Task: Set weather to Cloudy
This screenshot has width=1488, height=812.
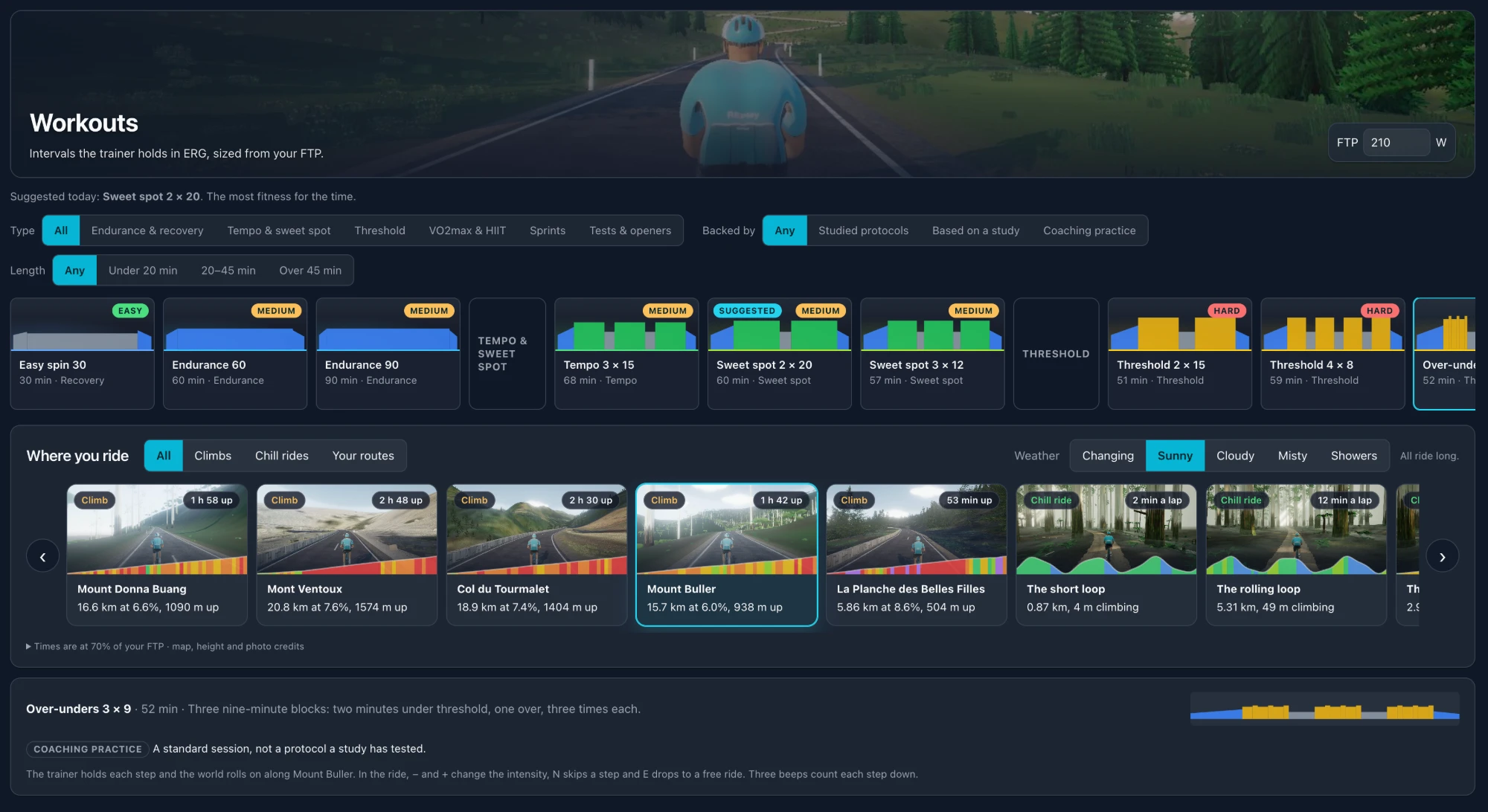Action: pos(1235,456)
